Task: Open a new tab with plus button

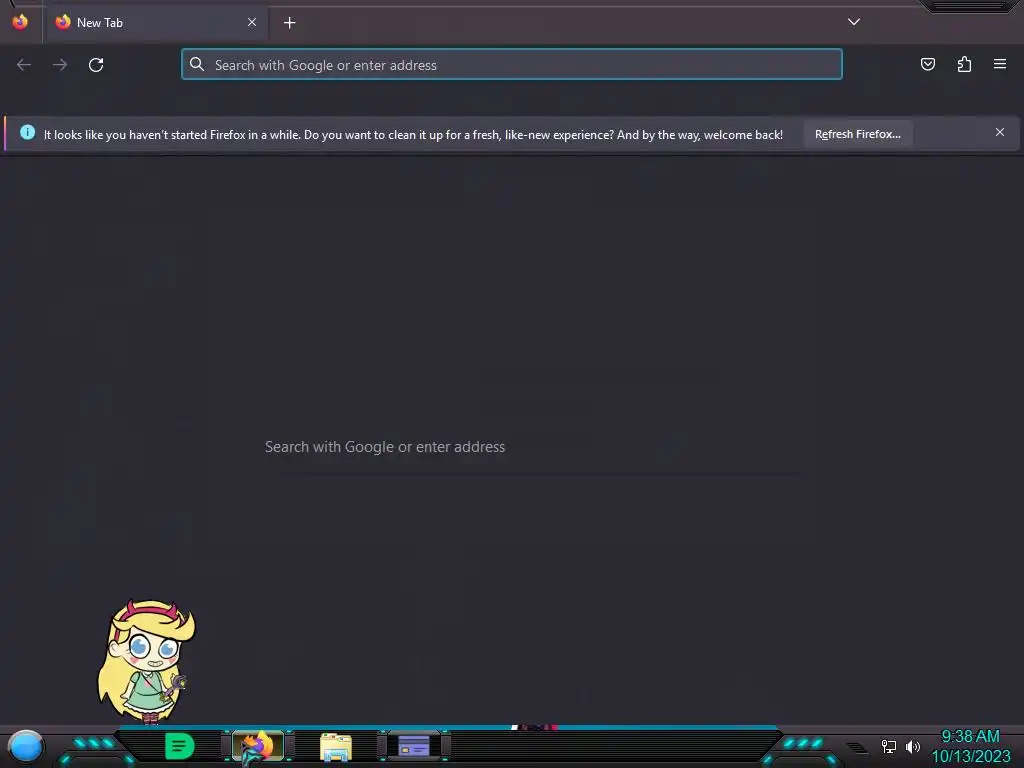Action: (289, 23)
